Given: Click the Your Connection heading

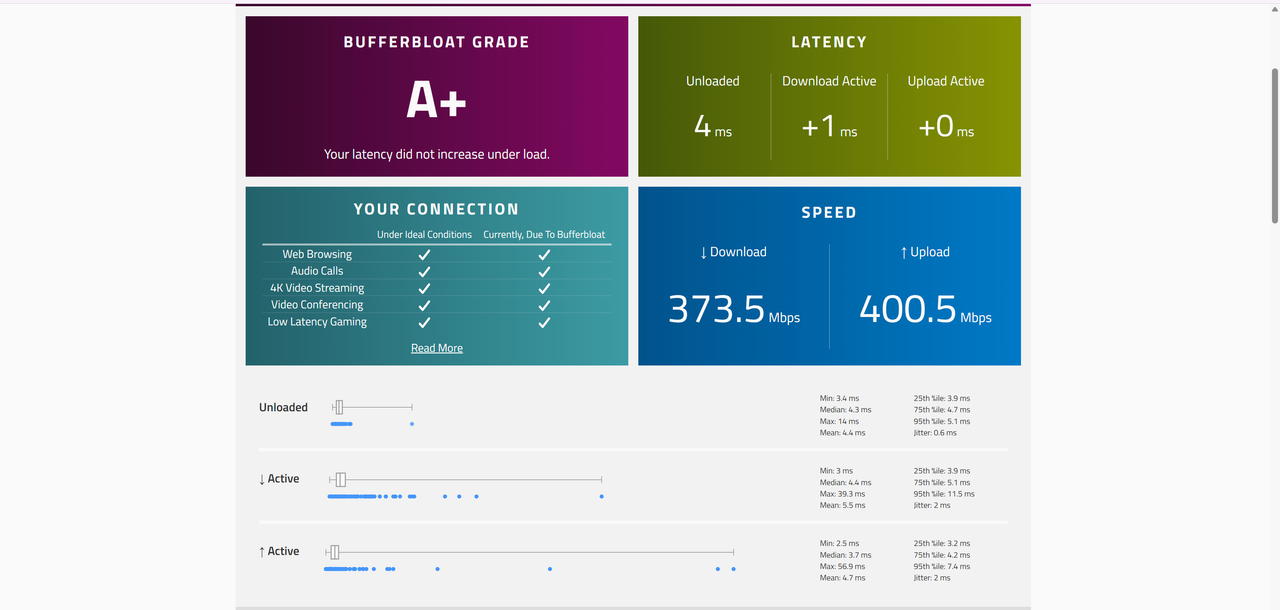Looking at the screenshot, I should click(x=437, y=209).
